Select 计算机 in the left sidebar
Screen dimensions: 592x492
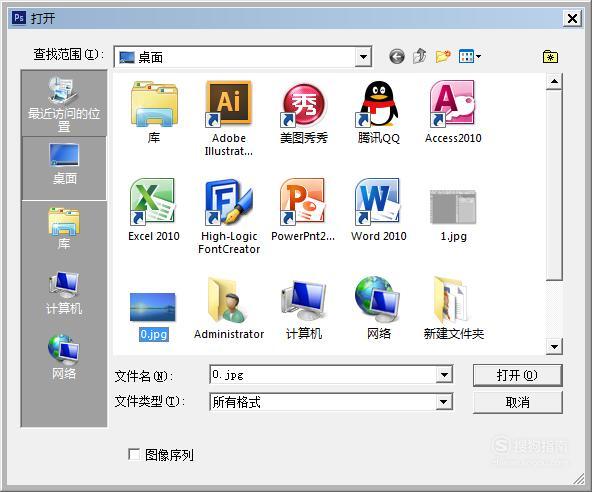(64, 293)
